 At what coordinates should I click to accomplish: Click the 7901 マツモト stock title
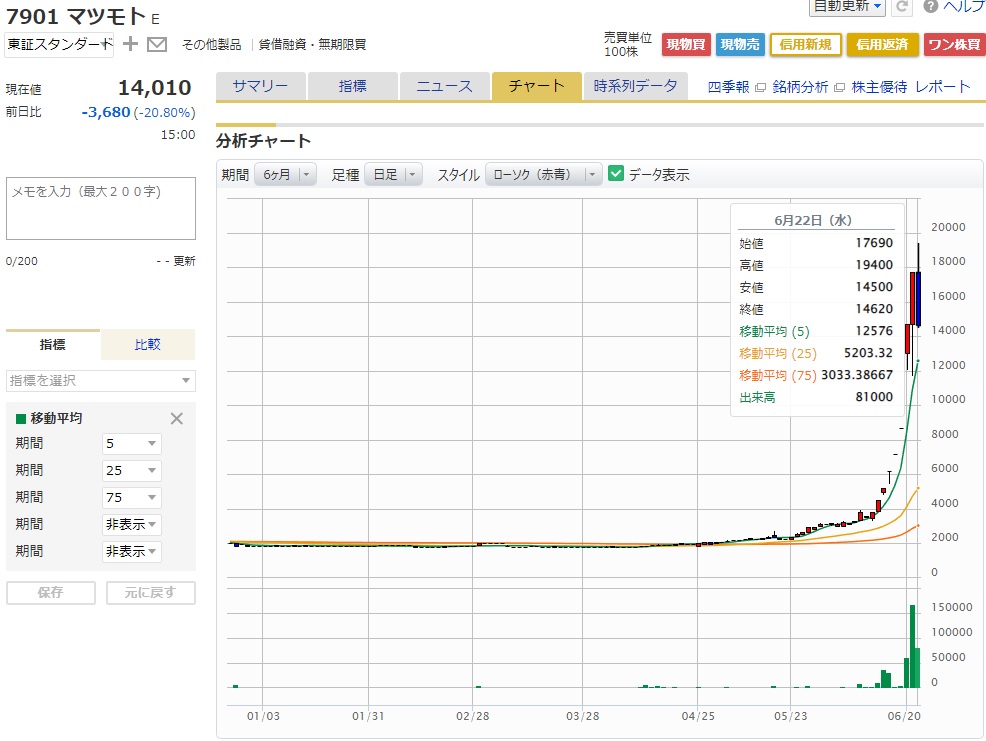point(76,16)
